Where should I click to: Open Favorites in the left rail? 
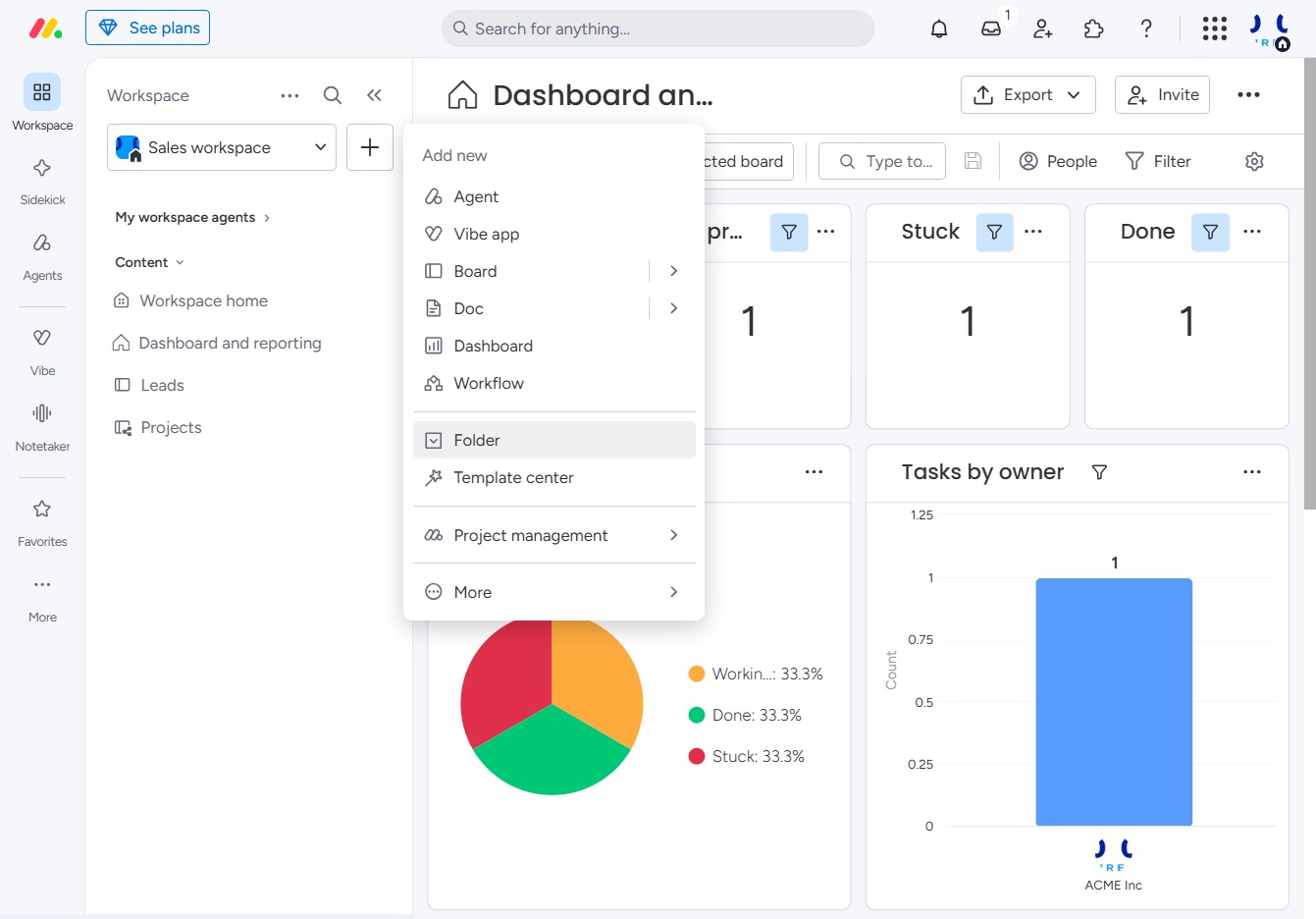42,522
